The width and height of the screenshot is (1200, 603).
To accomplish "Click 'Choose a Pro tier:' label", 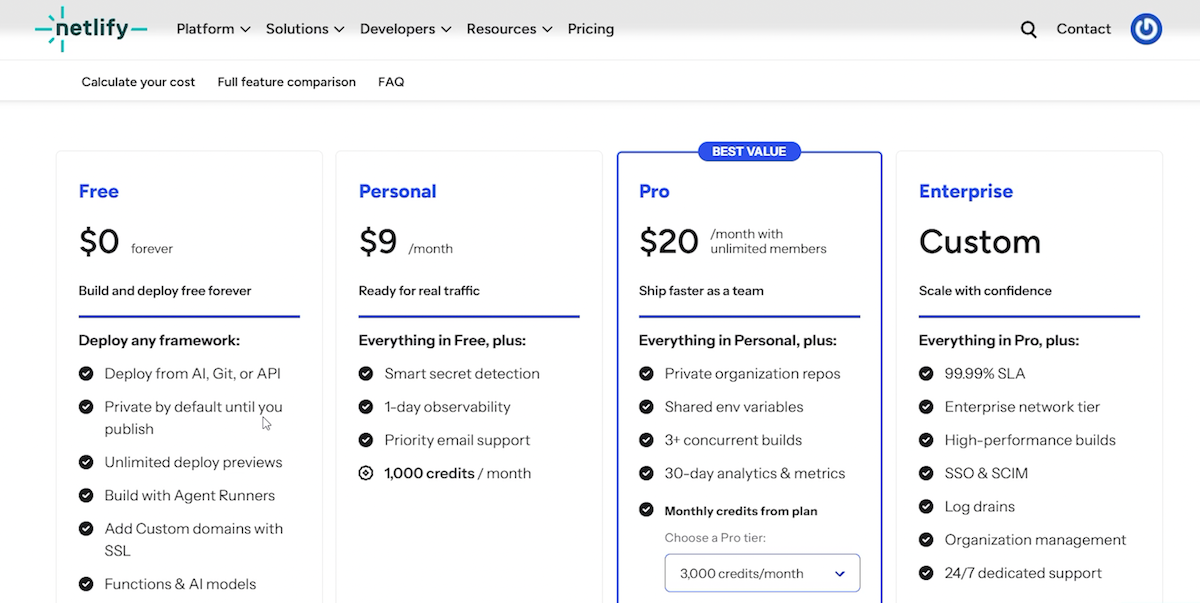I will point(715,538).
